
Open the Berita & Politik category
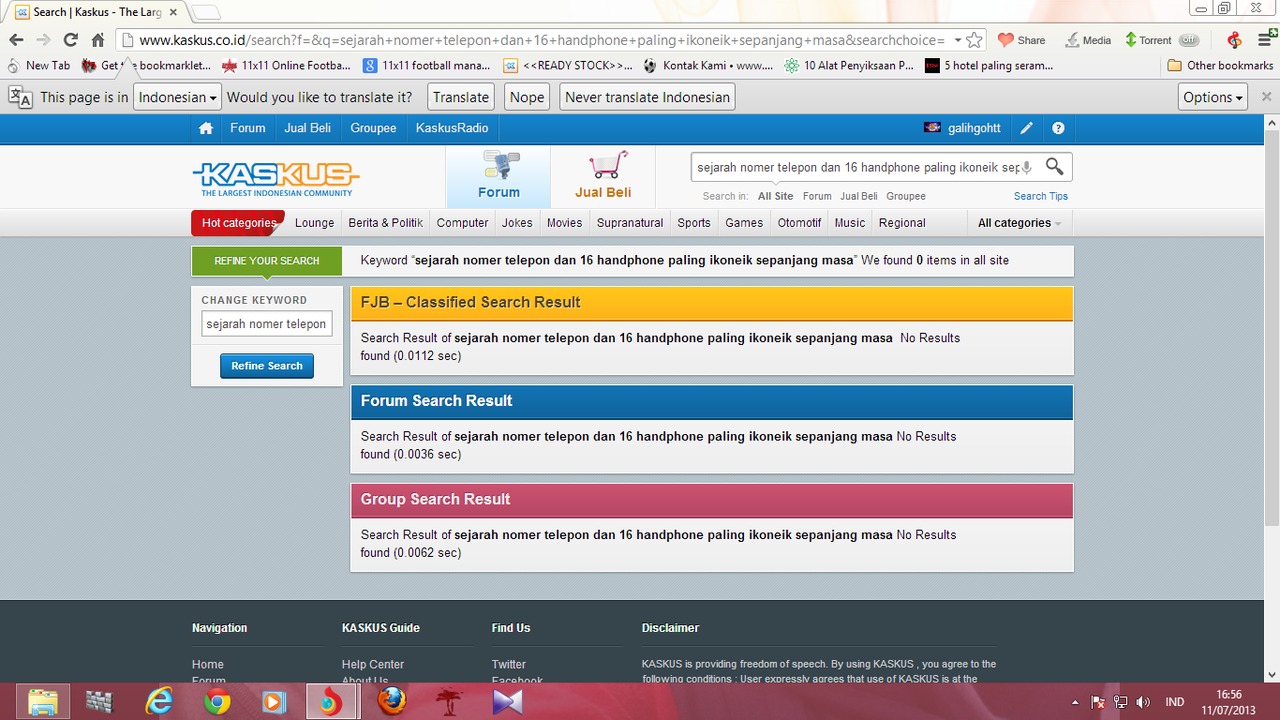[x=386, y=223]
